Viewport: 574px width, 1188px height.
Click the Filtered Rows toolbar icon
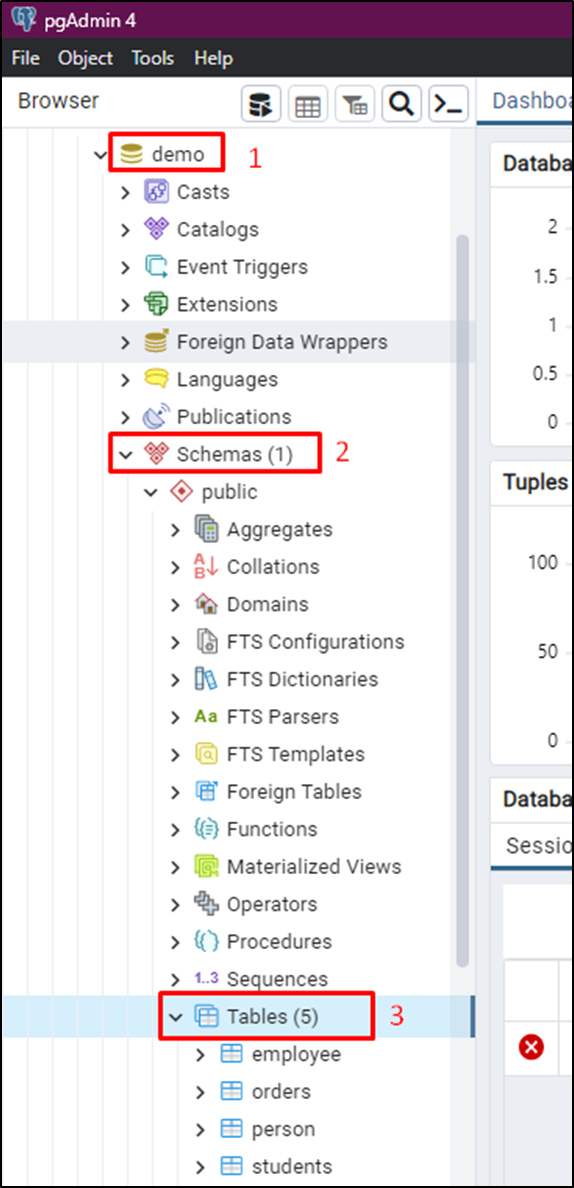click(x=355, y=104)
